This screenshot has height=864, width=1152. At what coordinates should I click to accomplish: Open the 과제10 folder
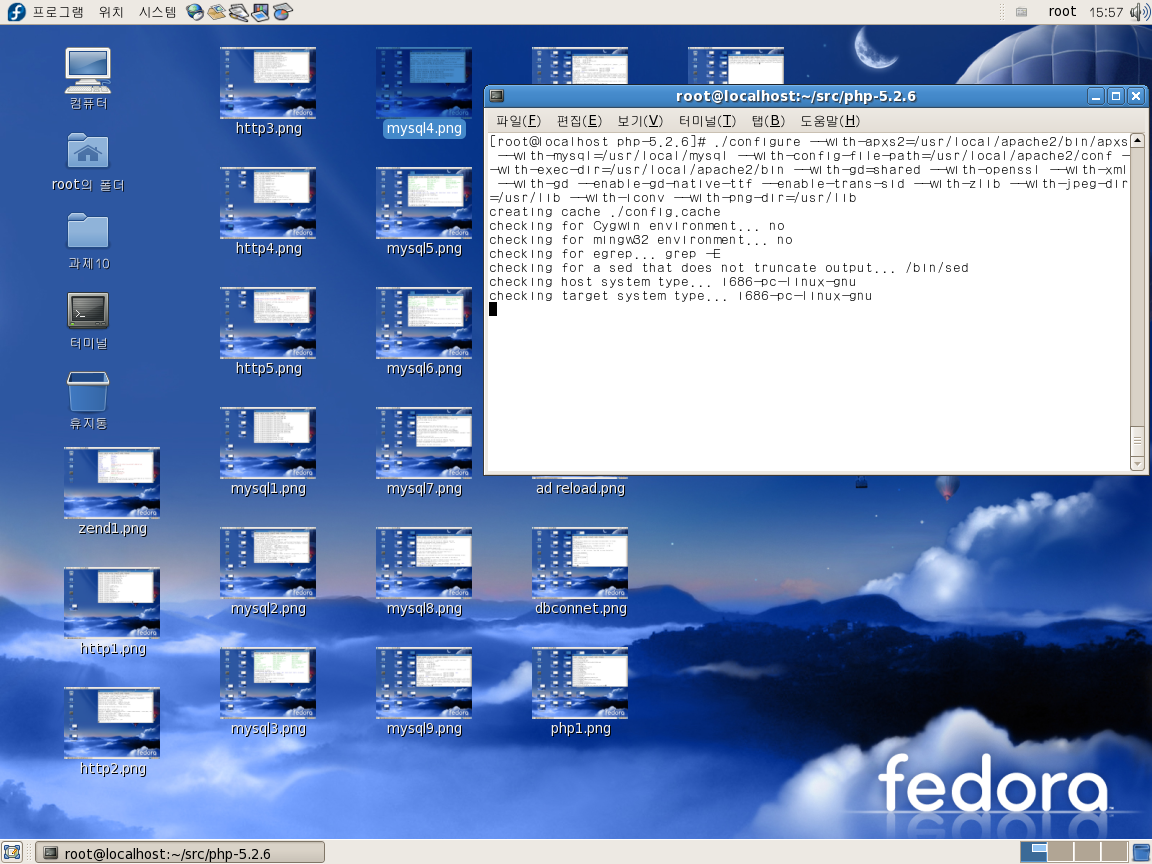pos(88,231)
